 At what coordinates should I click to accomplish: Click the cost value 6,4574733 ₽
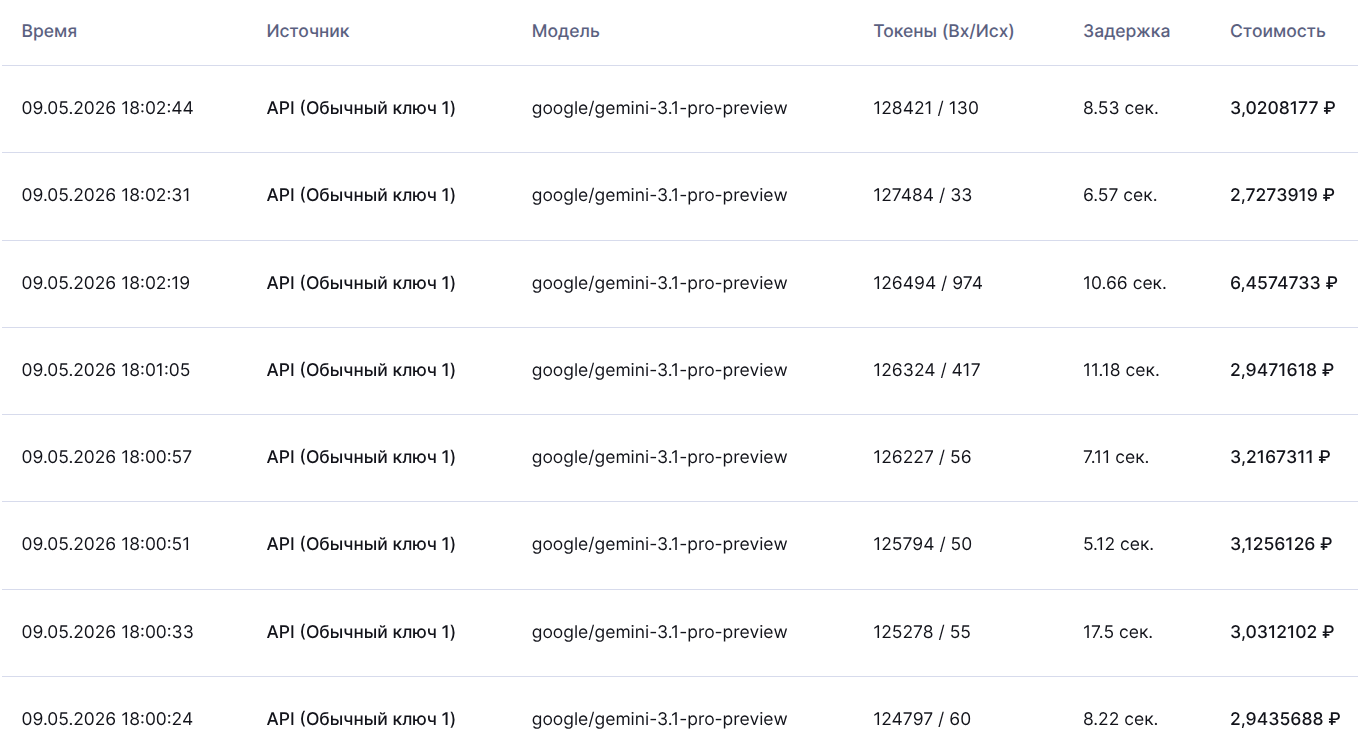(x=1284, y=283)
